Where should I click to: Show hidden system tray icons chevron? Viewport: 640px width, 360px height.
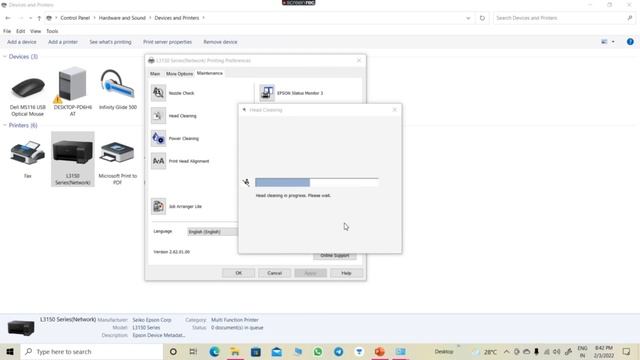(507, 351)
